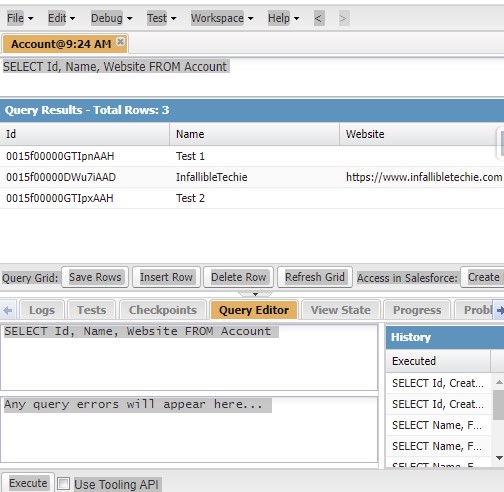Screen dimensions: 504x492
Task: Click the Test 2 name cell
Action: [254, 198]
